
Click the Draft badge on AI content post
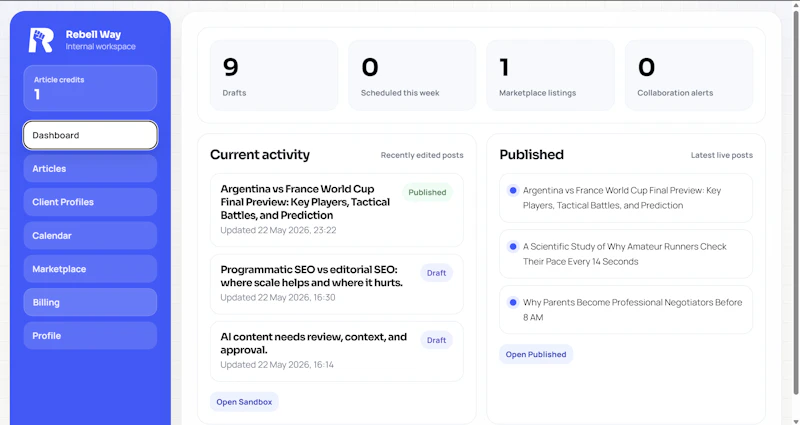pyautogui.click(x=436, y=340)
